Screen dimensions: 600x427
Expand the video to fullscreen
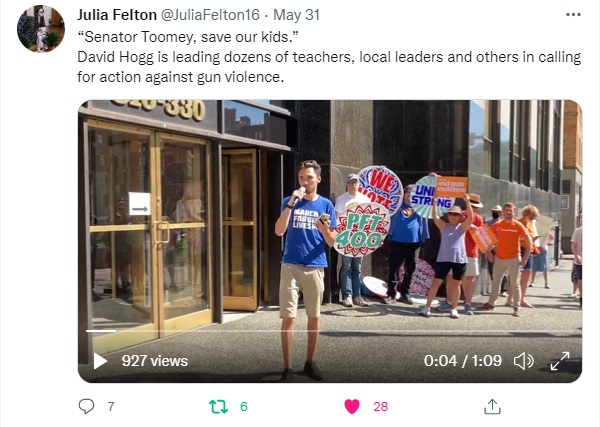[560, 361]
